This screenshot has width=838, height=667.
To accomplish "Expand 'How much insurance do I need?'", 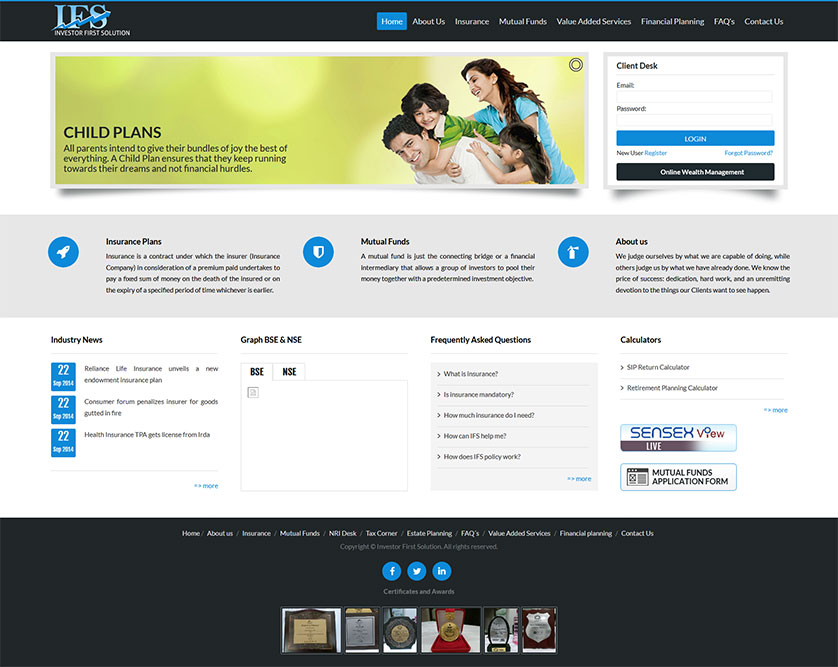I will 489,415.
